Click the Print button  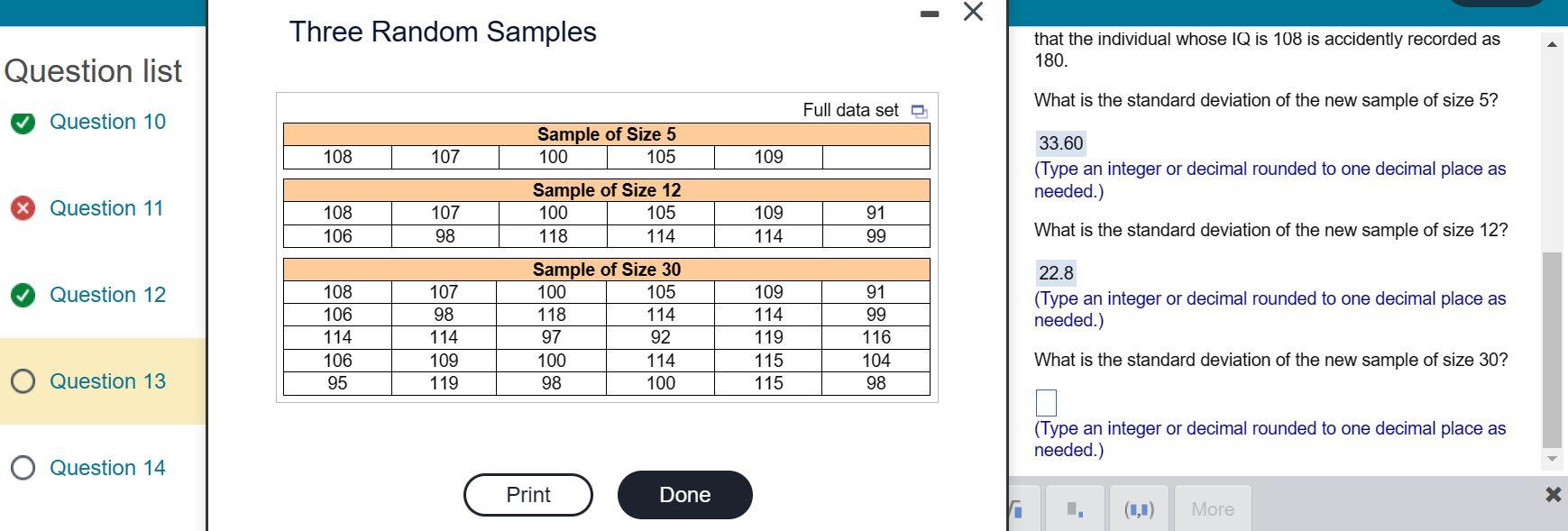527,494
